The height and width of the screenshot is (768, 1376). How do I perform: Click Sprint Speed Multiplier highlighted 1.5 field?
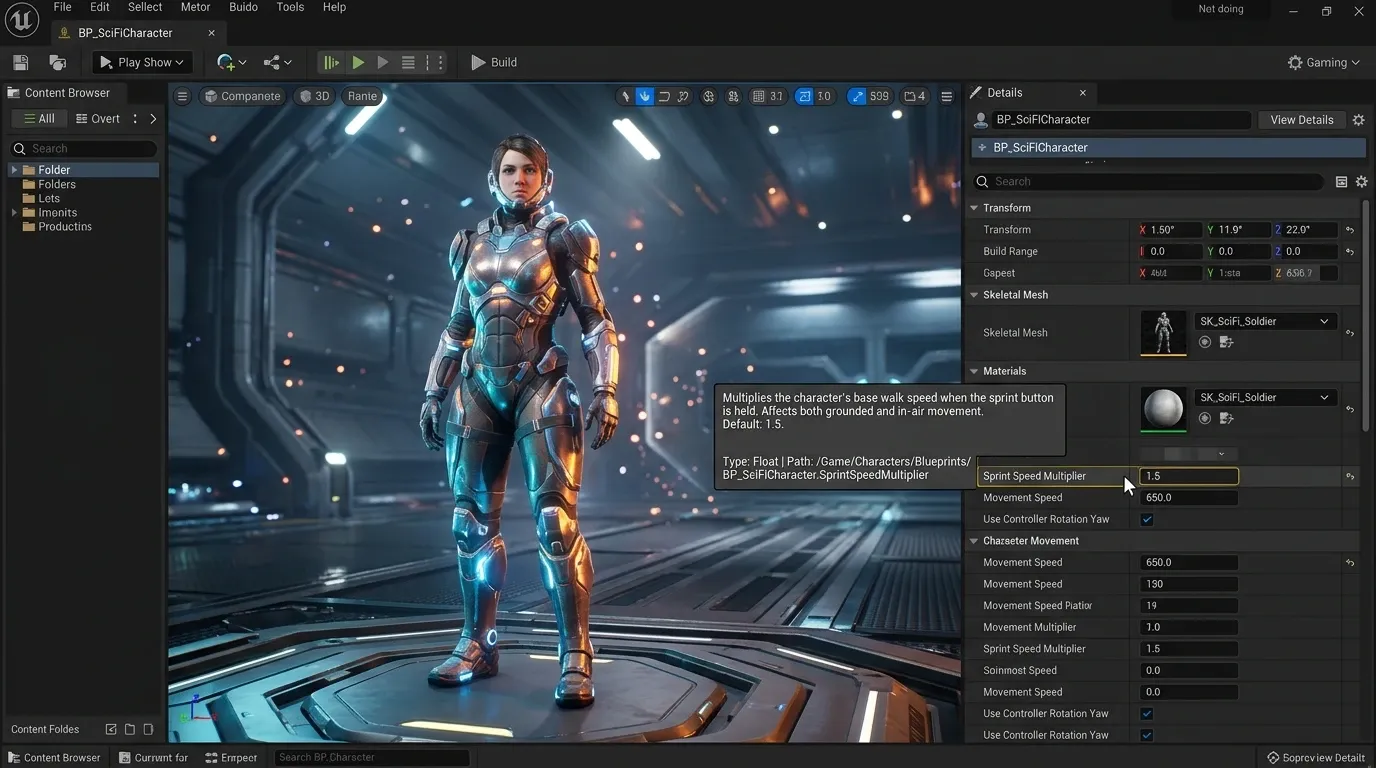point(1189,476)
